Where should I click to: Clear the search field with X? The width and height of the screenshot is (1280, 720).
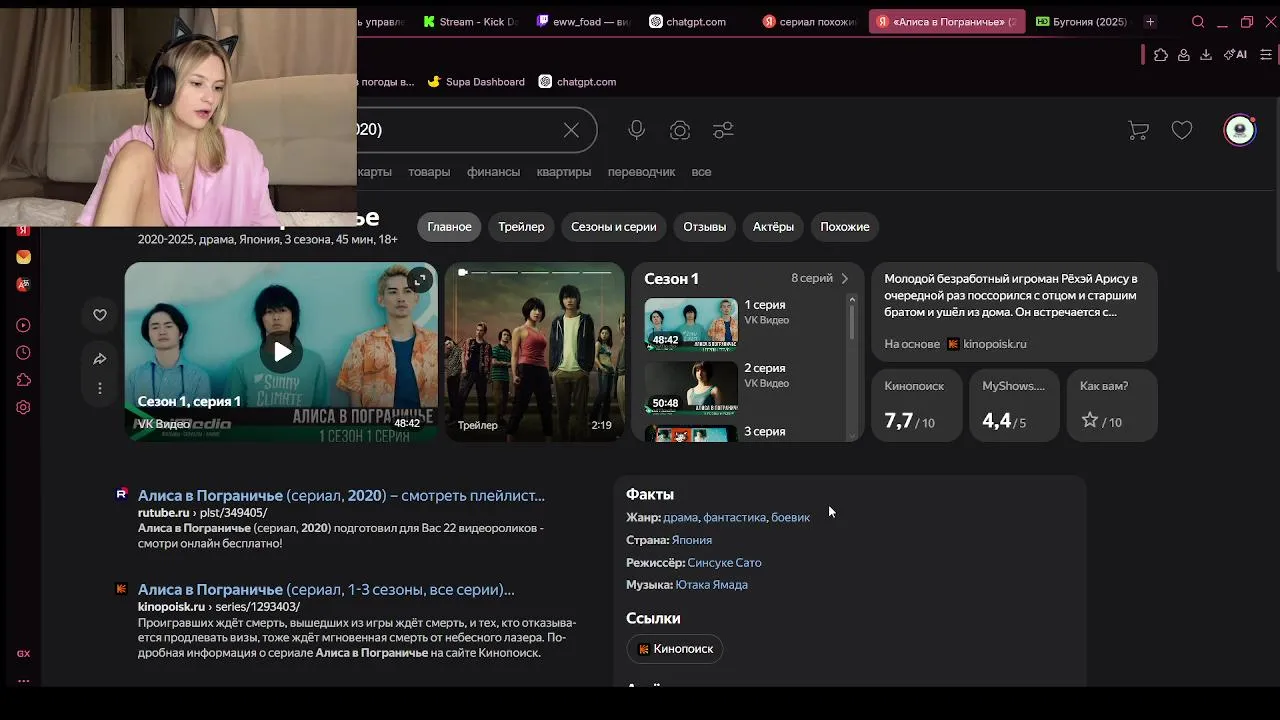[571, 130]
